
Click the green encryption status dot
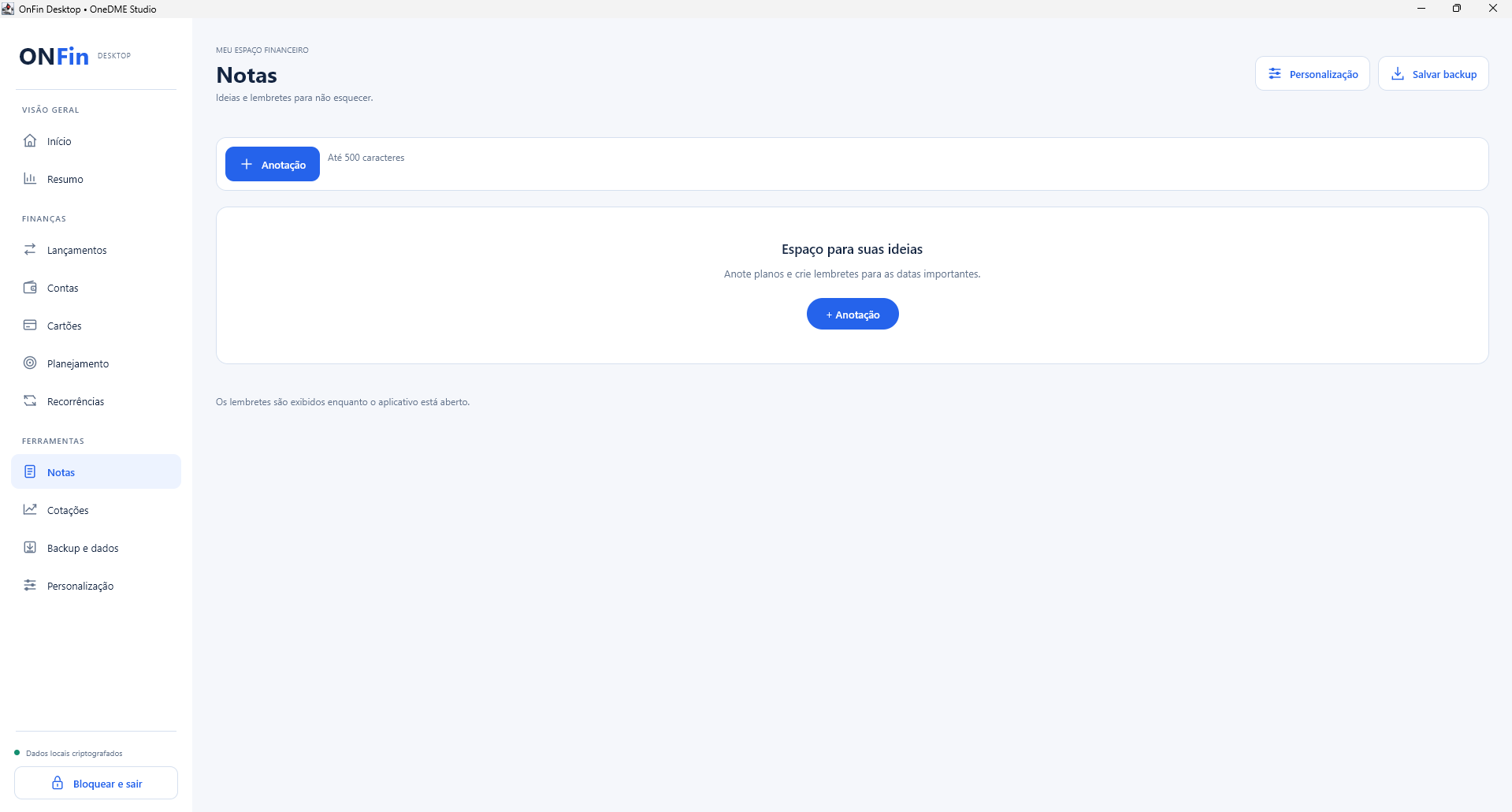[x=17, y=753]
